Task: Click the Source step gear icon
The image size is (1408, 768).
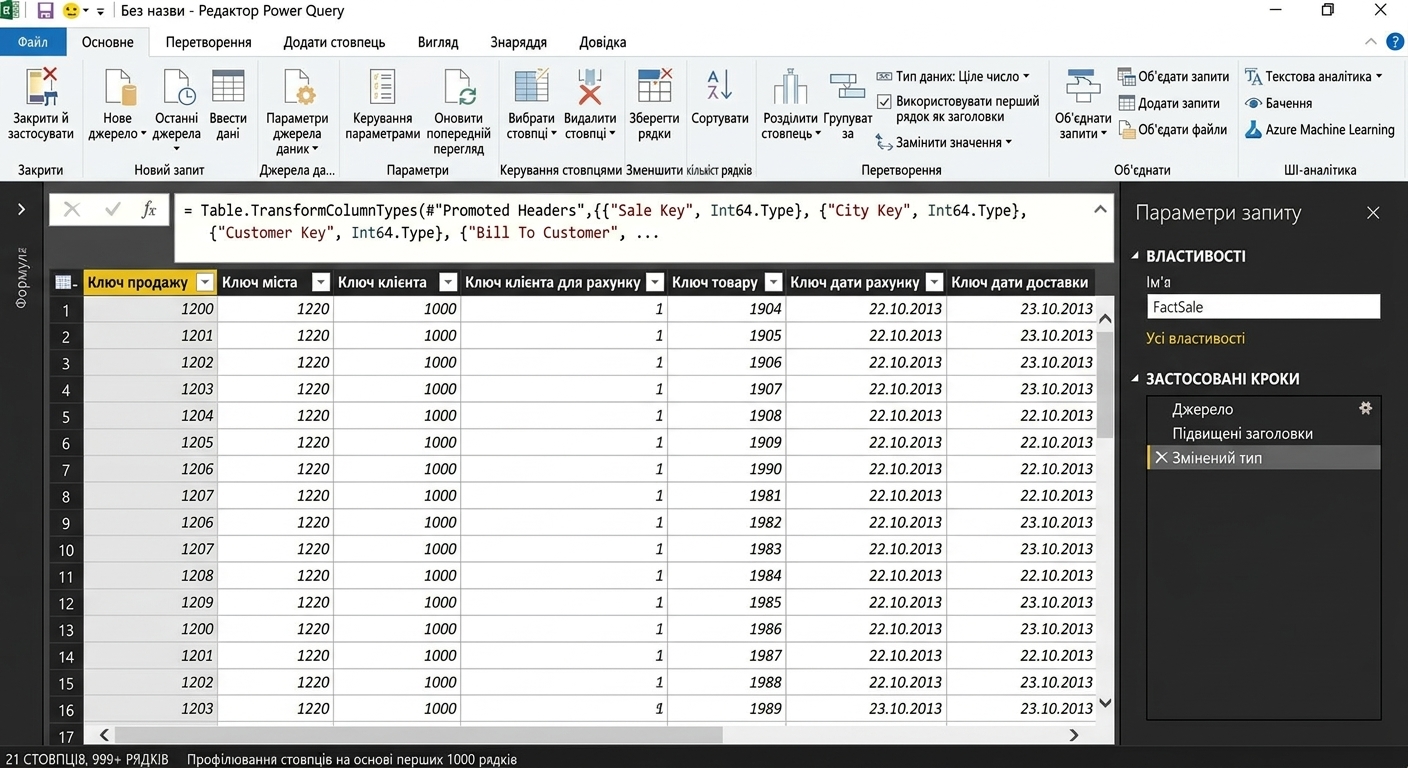Action: [x=1365, y=408]
